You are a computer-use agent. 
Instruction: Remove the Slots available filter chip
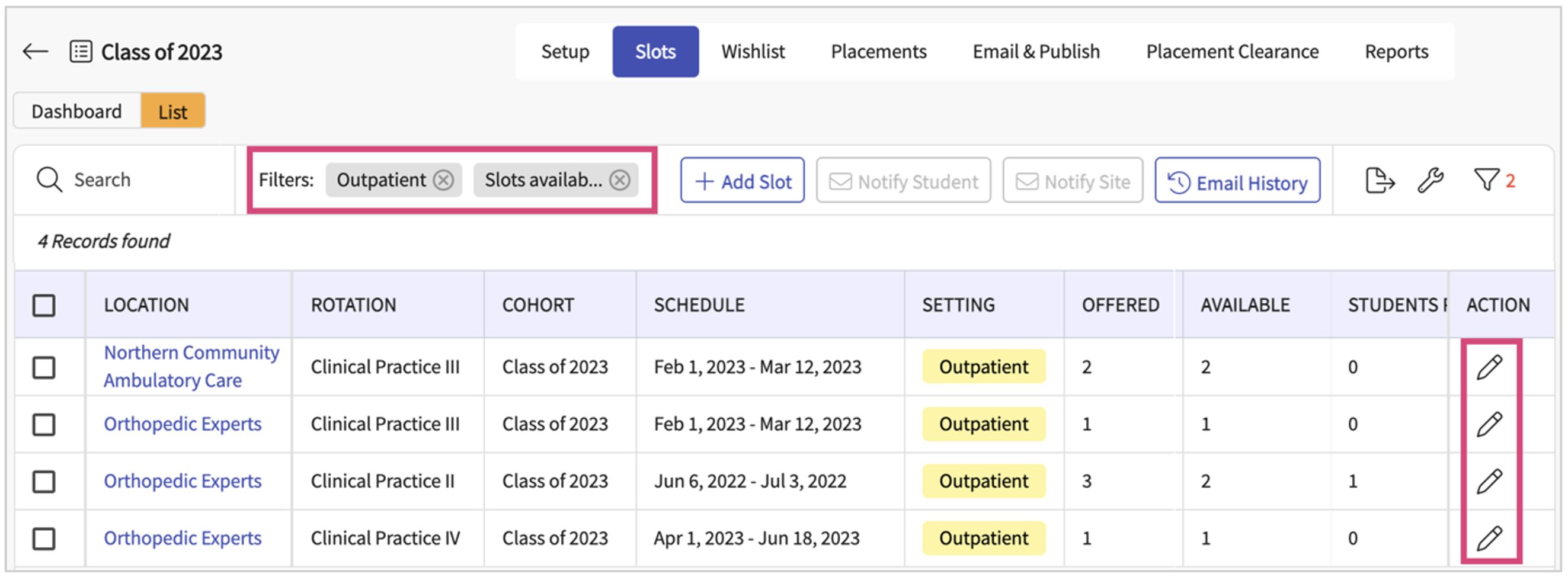click(620, 181)
